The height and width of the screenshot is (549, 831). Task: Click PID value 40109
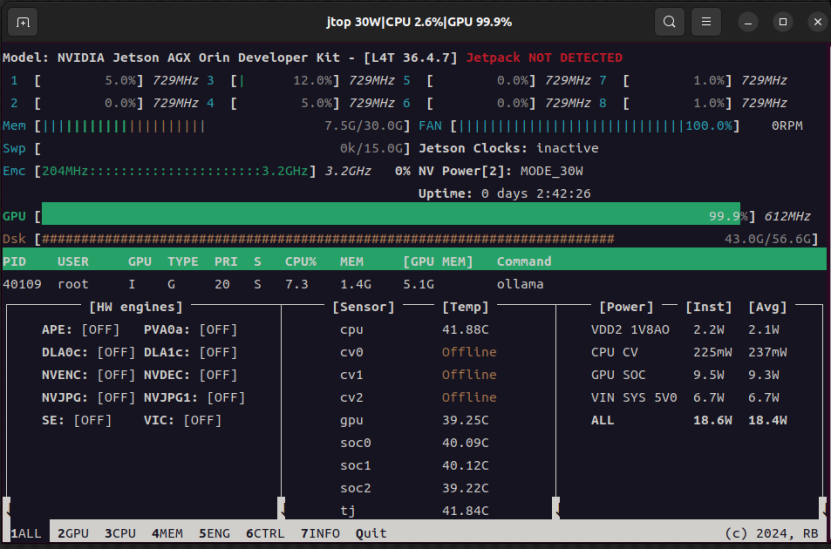point(22,284)
